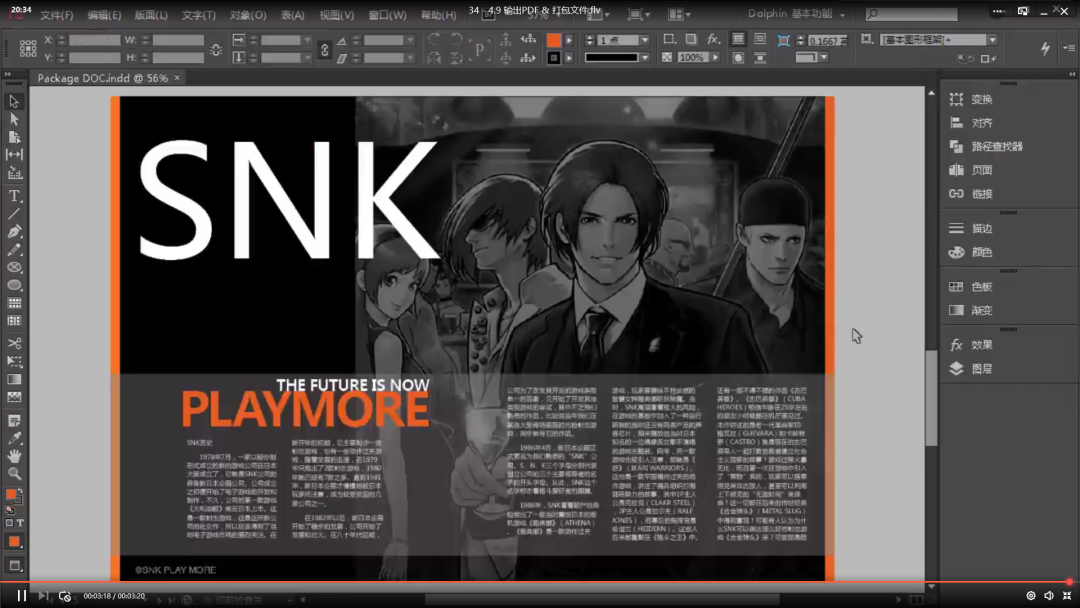Select the Page tool

[x=14, y=137]
